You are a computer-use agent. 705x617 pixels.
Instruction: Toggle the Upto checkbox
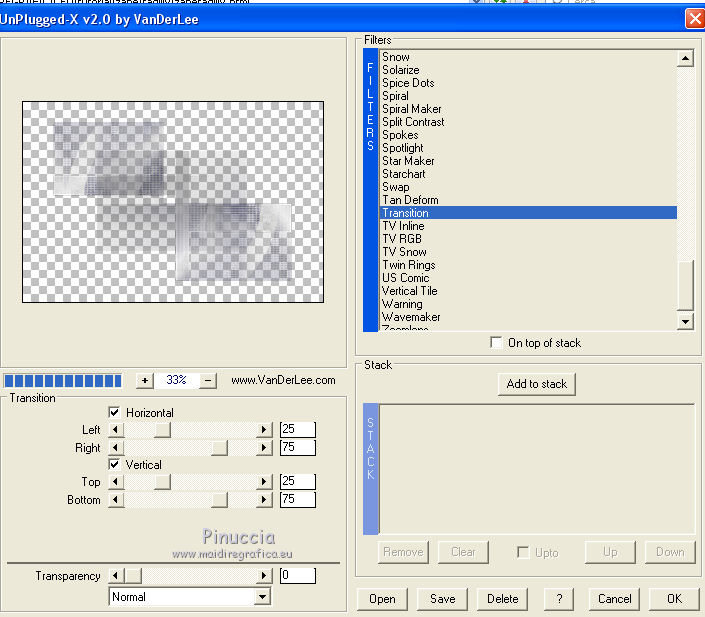[x=523, y=552]
